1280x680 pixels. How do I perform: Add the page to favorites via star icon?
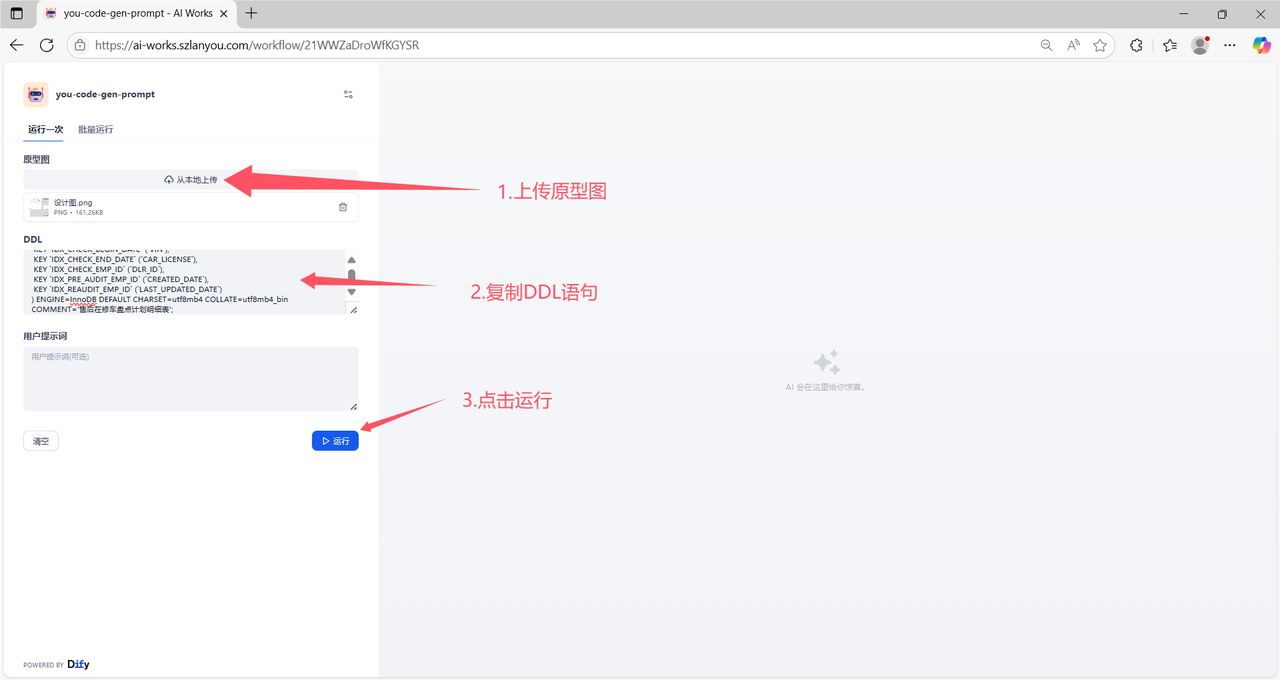[x=1100, y=44]
